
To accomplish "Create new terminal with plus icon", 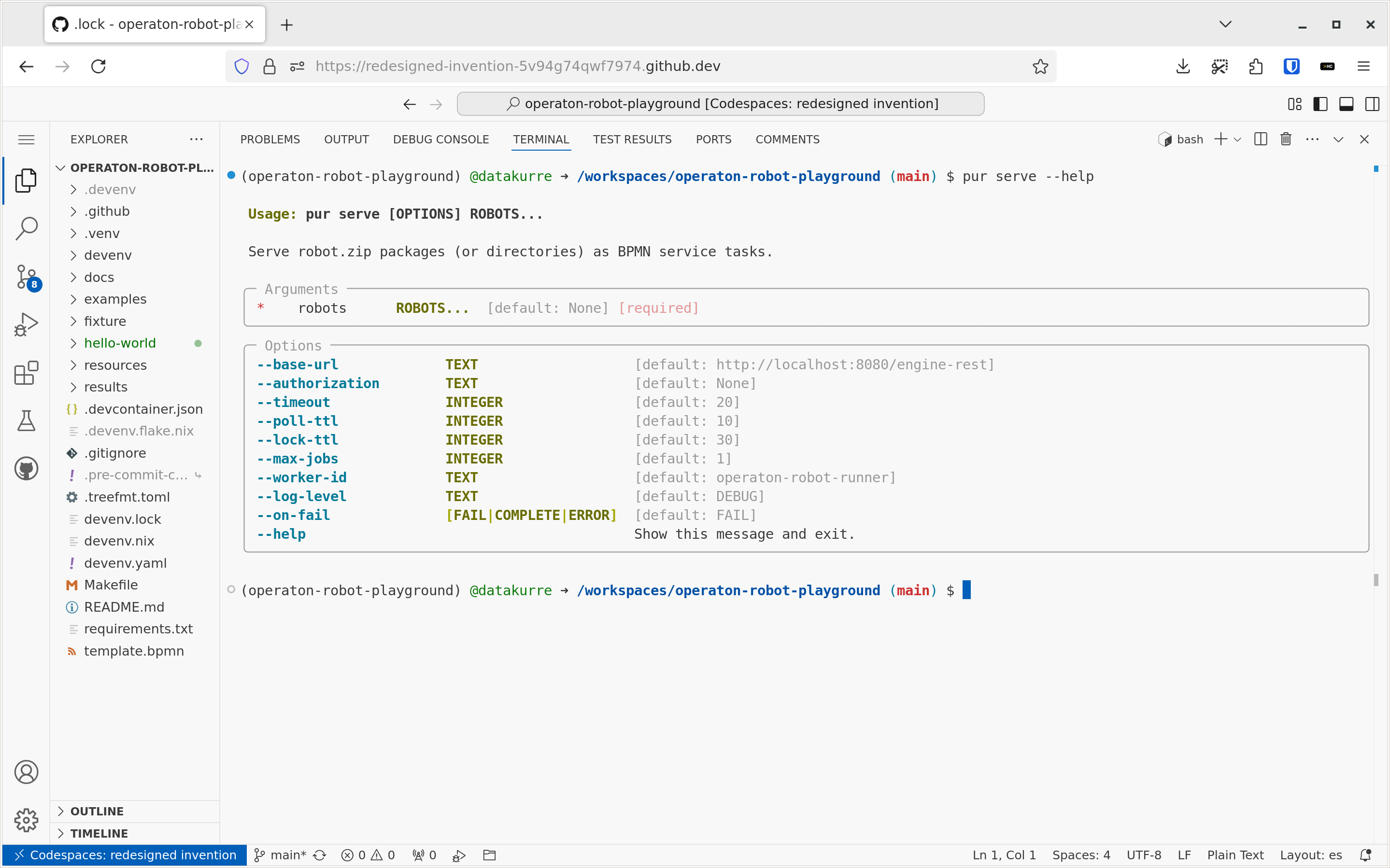I will tap(1220, 140).
